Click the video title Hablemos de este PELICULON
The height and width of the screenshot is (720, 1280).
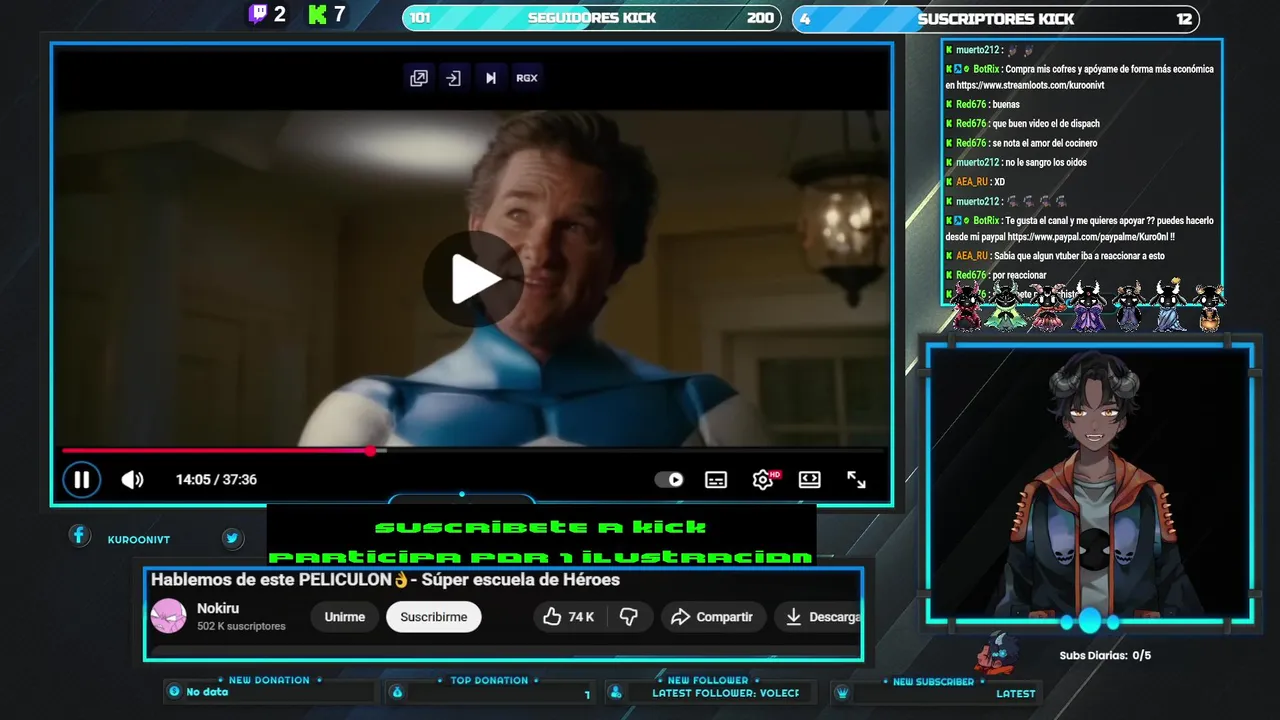pyautogui.click(x=385, y=580)
